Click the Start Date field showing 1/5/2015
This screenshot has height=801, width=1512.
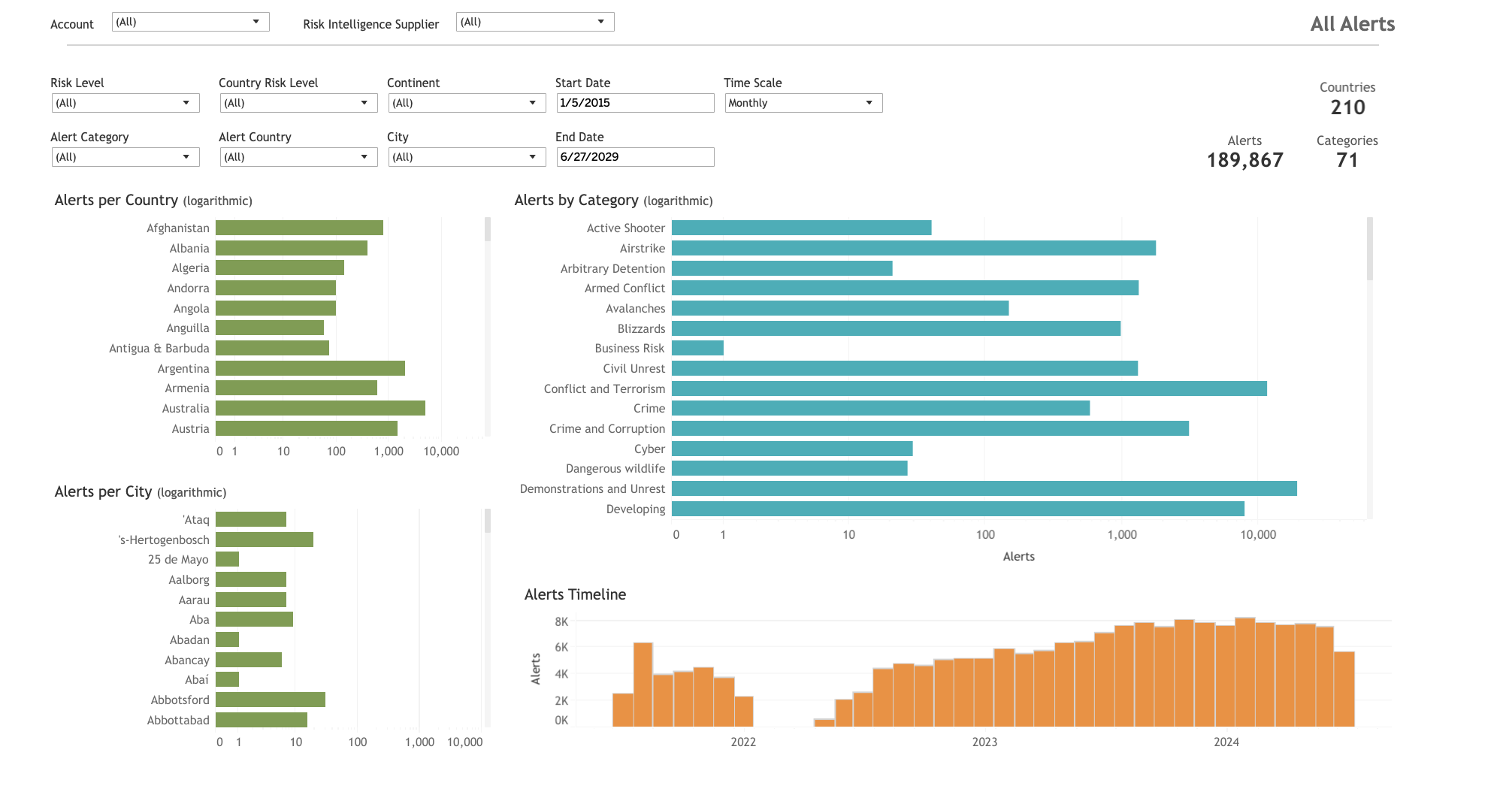coord(635,103)
